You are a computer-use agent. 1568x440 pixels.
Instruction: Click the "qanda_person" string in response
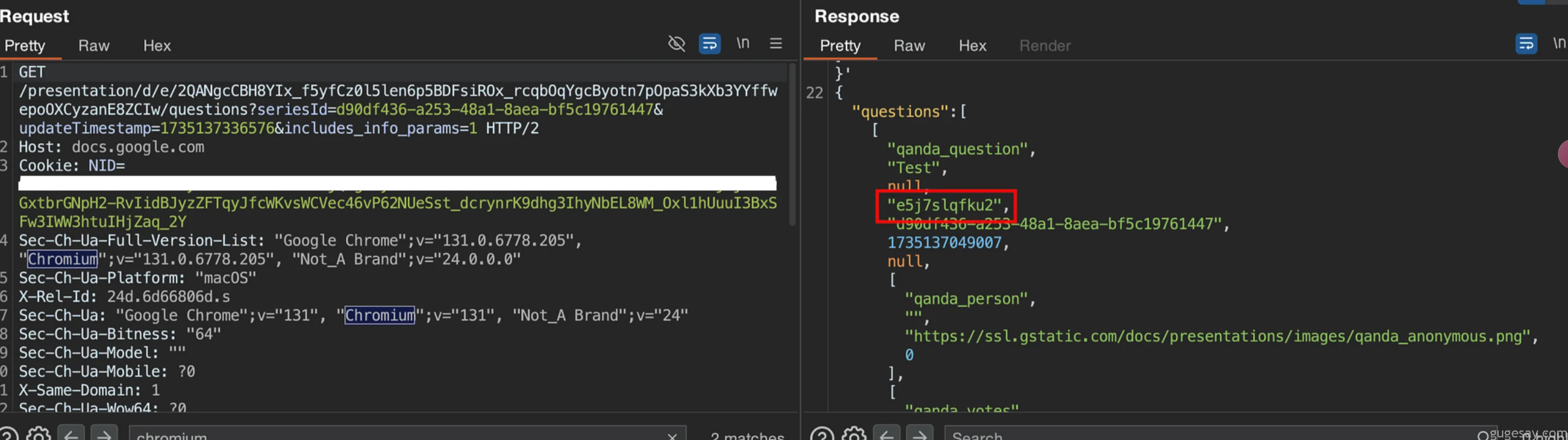pyautogui.click(x=966, y=299)
